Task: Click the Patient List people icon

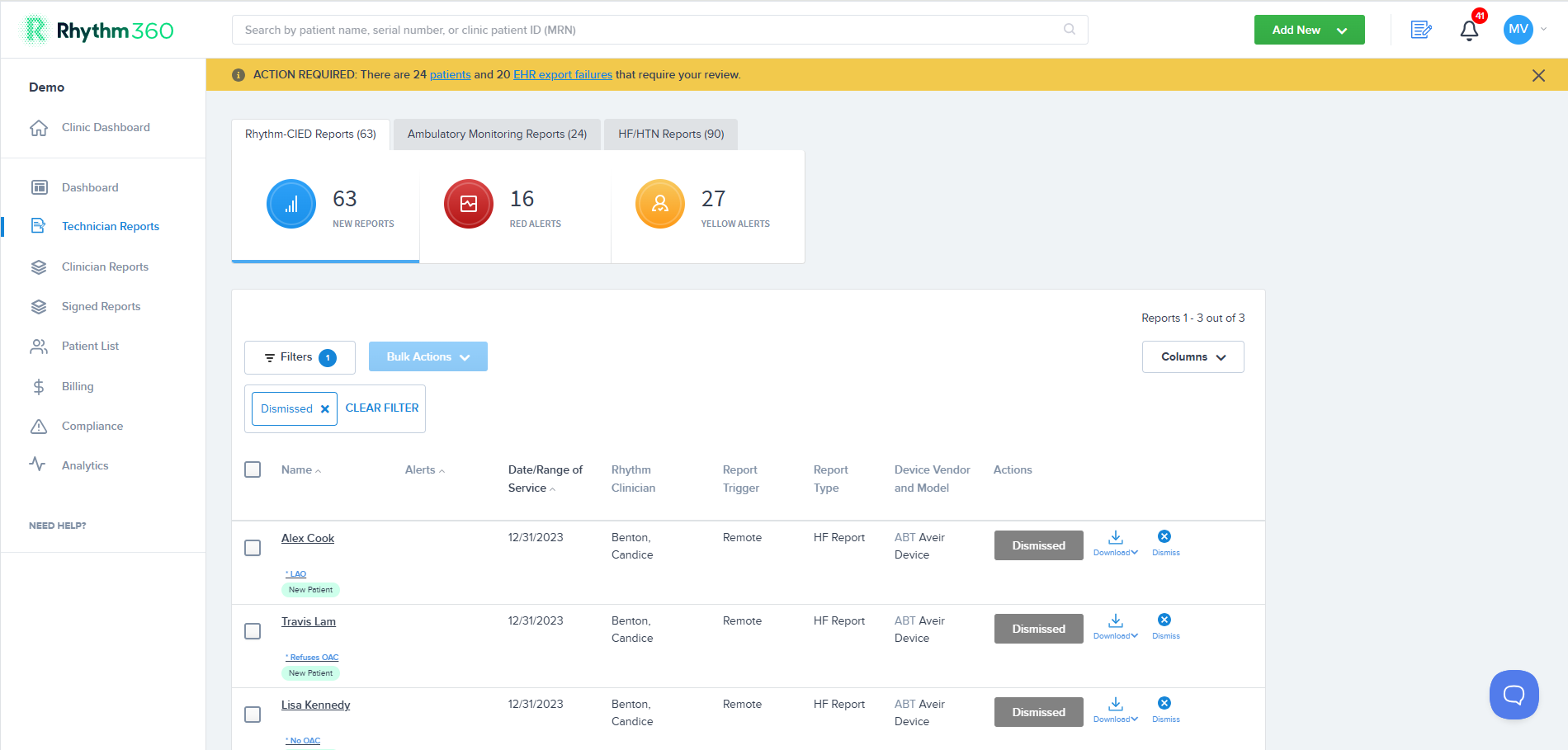Action: [x=39, y=347]
